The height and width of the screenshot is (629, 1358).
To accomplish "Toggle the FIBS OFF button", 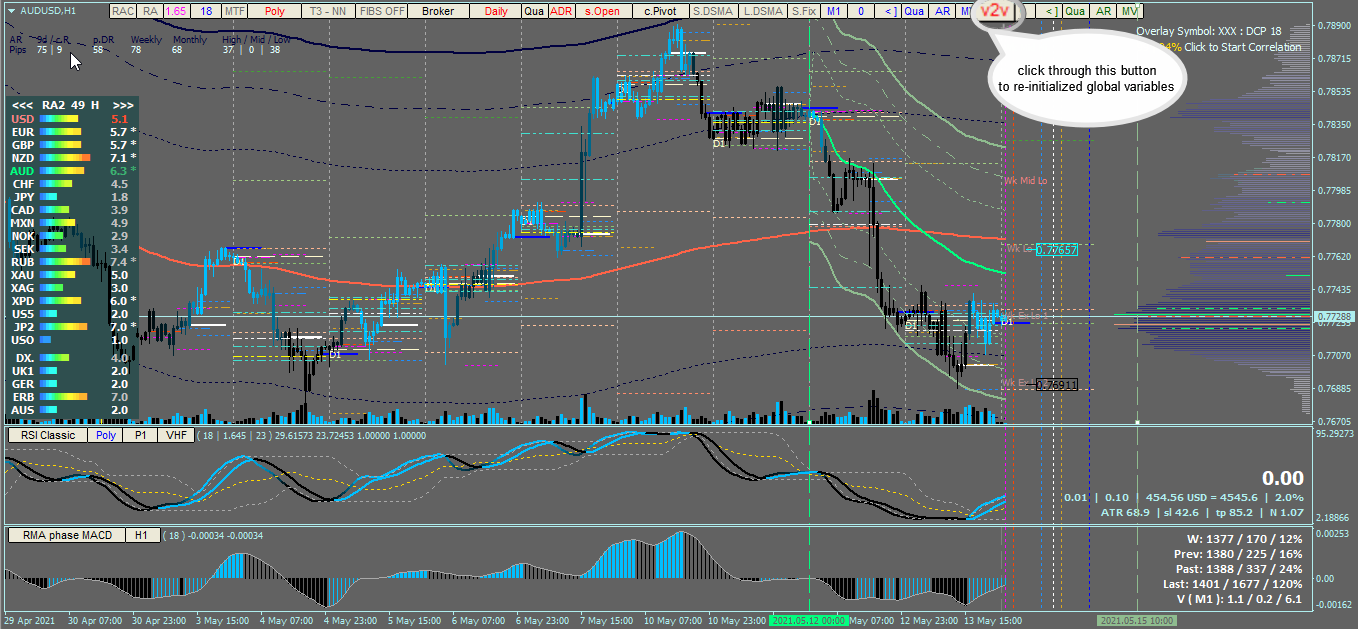I will (383, 11).
